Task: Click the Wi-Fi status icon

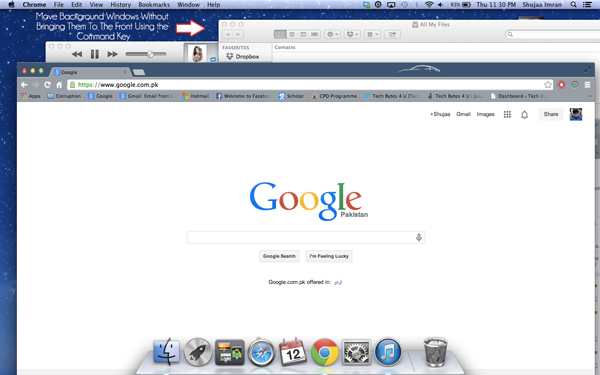Action: click(429, 5)
